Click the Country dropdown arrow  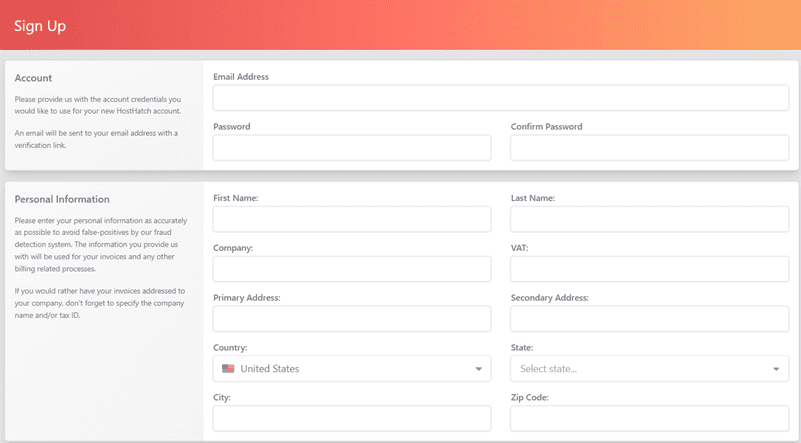pyautogui.click(x=478, y=369)
